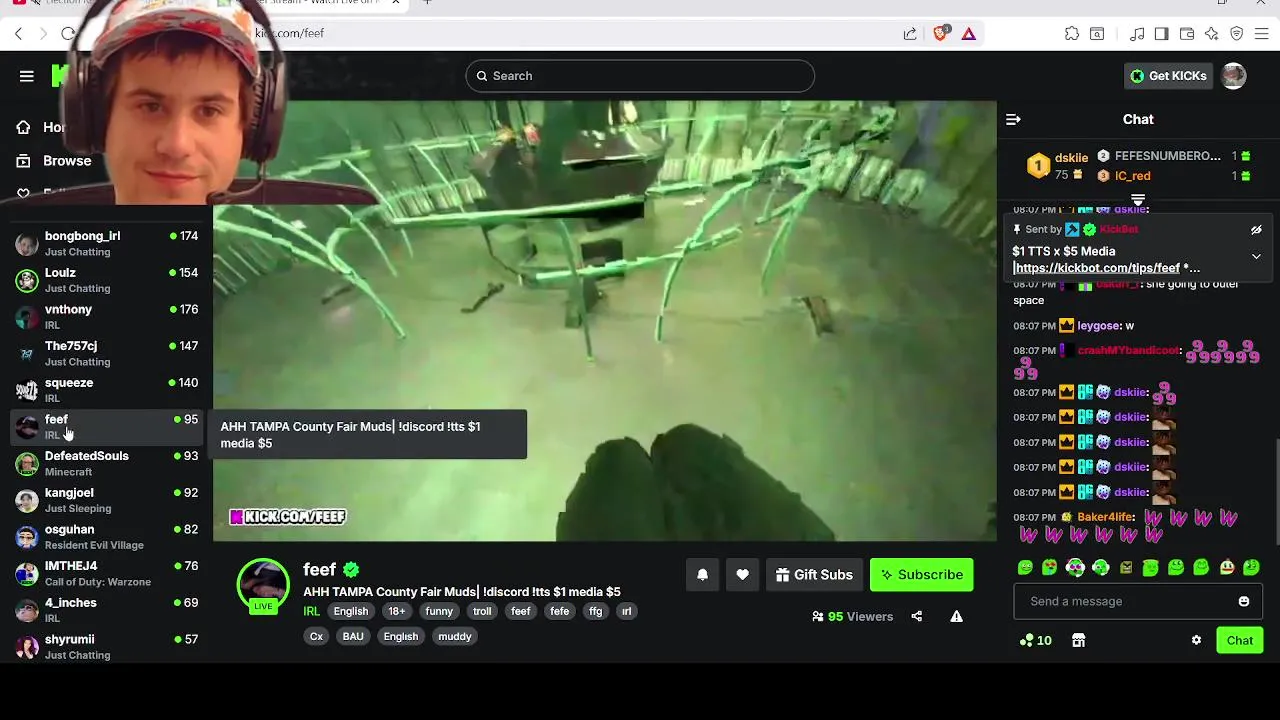Click the heart-eyes green emote in quick bar
Screen dimensions: 1280x720
tap(1049, 568)
